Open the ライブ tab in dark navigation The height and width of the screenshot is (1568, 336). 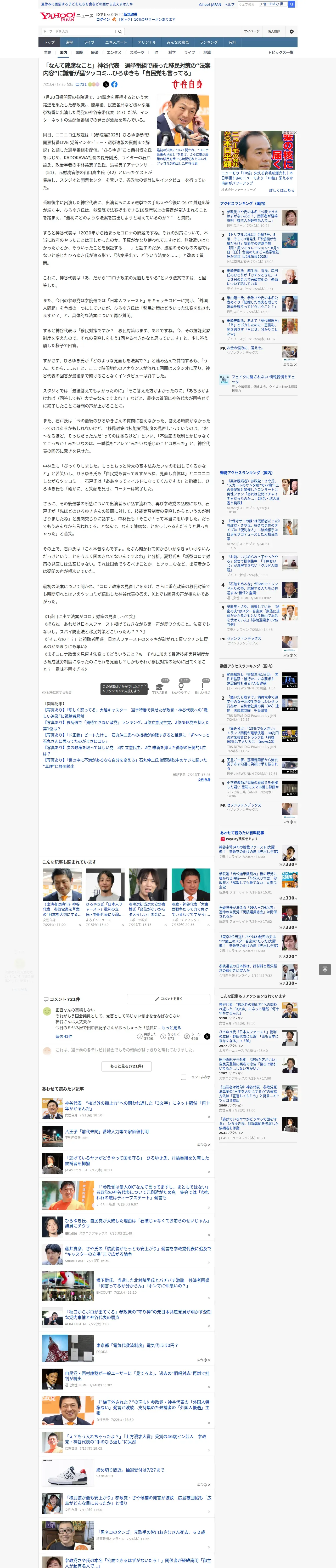click(89, 43)
